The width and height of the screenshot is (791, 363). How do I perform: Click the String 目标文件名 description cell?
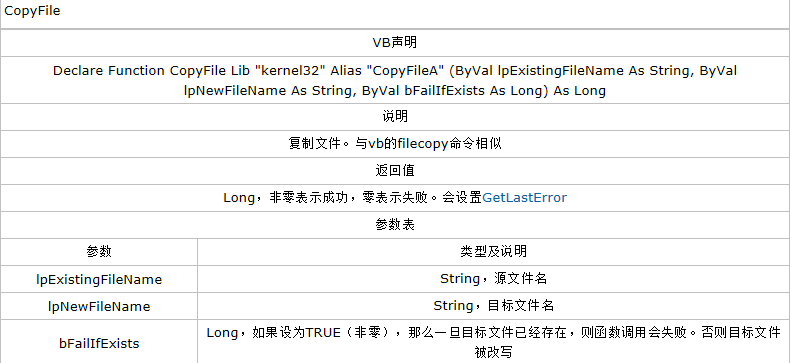(493, 306)
